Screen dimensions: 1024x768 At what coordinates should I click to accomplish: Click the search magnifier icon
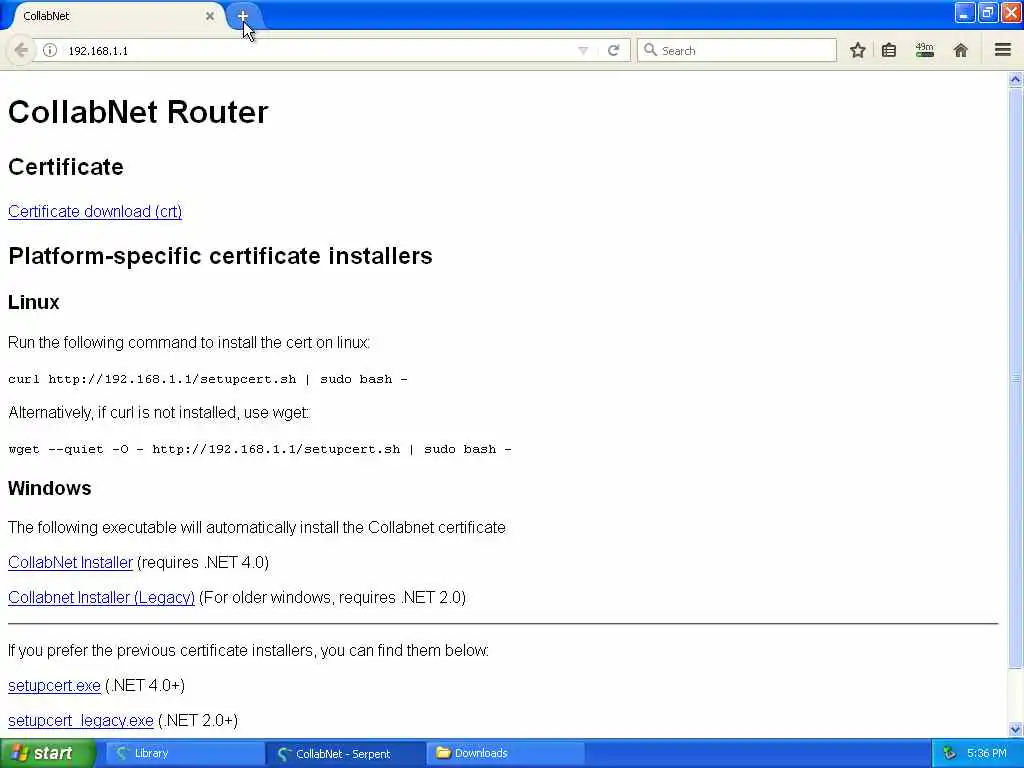click(650, 50)
